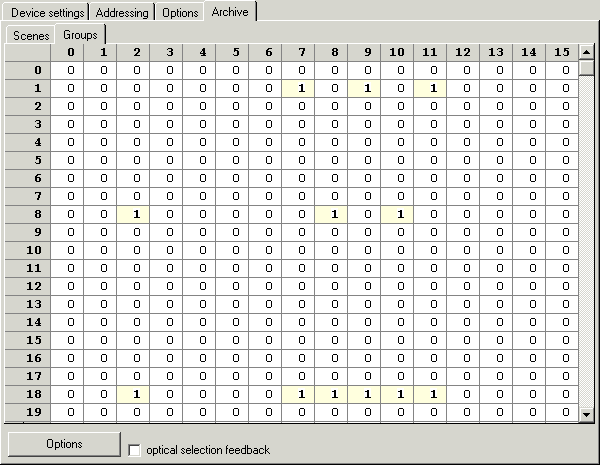Click highlighted cell row 8 column 2
The height and width of the screenshot is (465, 600).
tap(133, 214)
